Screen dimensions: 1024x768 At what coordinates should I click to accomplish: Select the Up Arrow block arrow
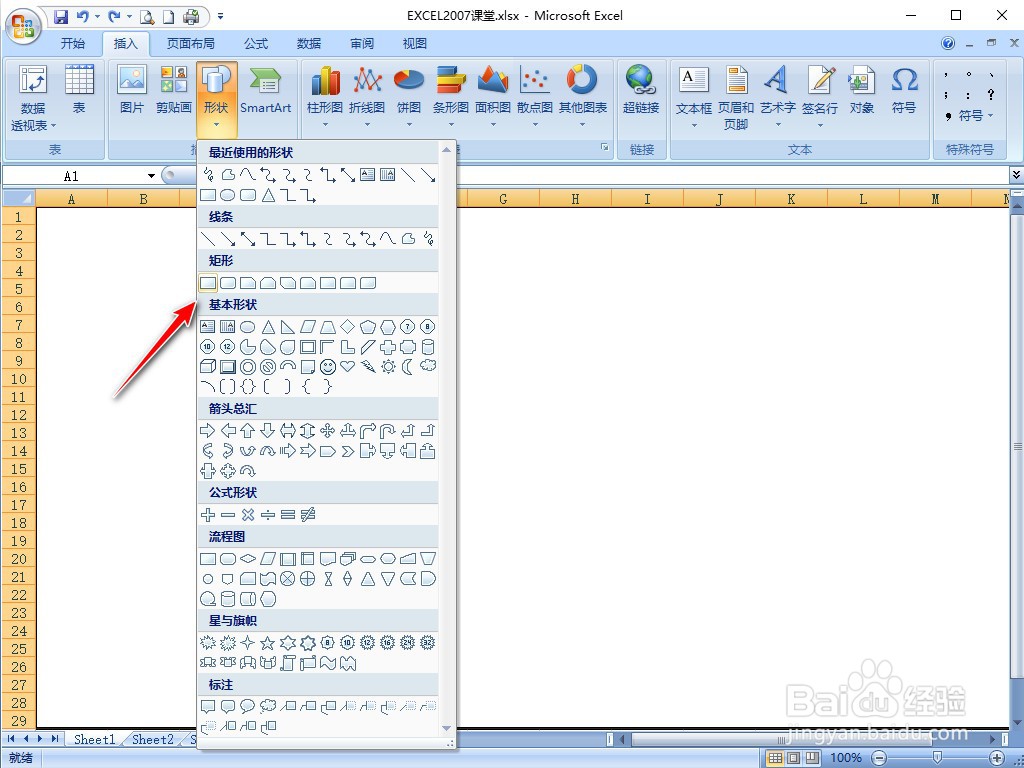pos(248,431)
